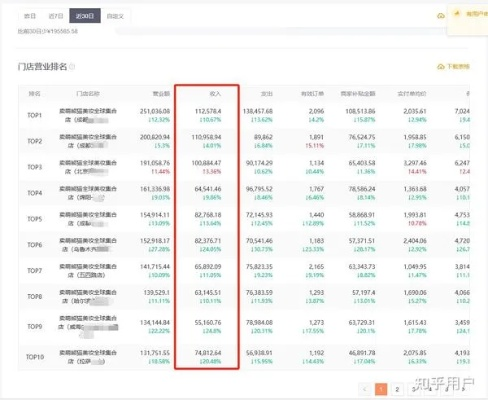Screen dimensions: 488x400
Task: Click turnover value 251,036.08 in the TOP1 row
Action: coord(155,111)
